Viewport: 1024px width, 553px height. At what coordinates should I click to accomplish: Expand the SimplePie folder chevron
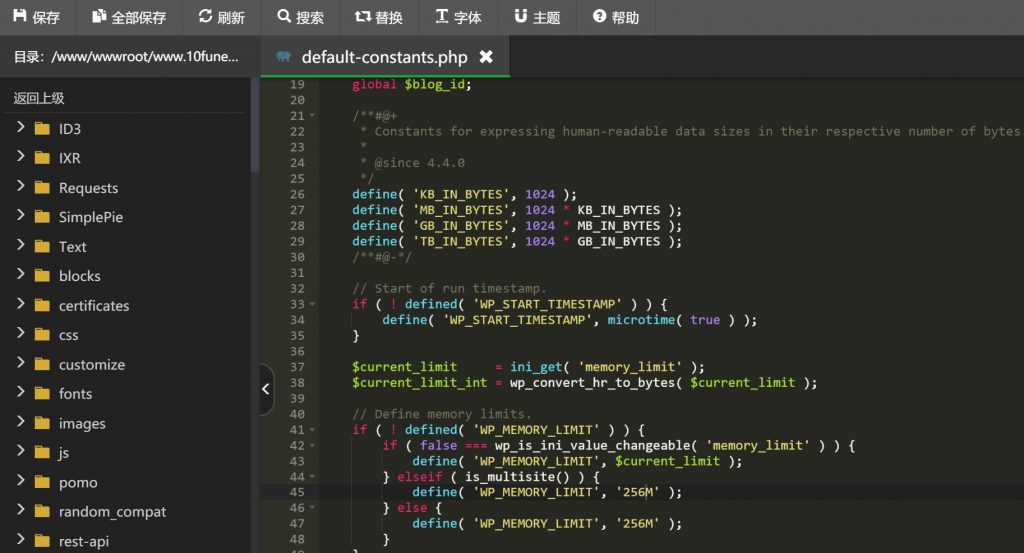click(x=20, y=217)
